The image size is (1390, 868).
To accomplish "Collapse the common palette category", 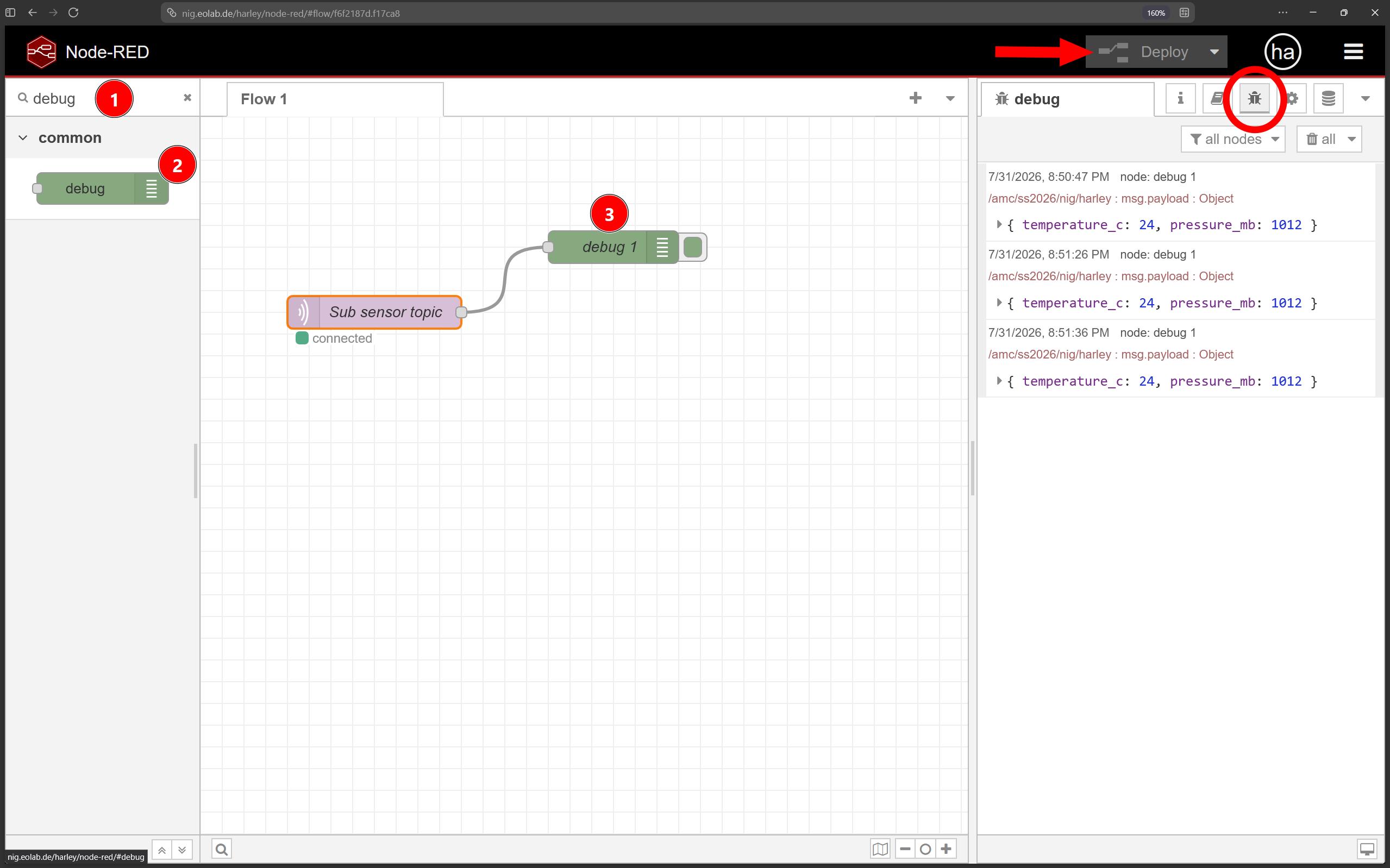I will pos(103,138).
